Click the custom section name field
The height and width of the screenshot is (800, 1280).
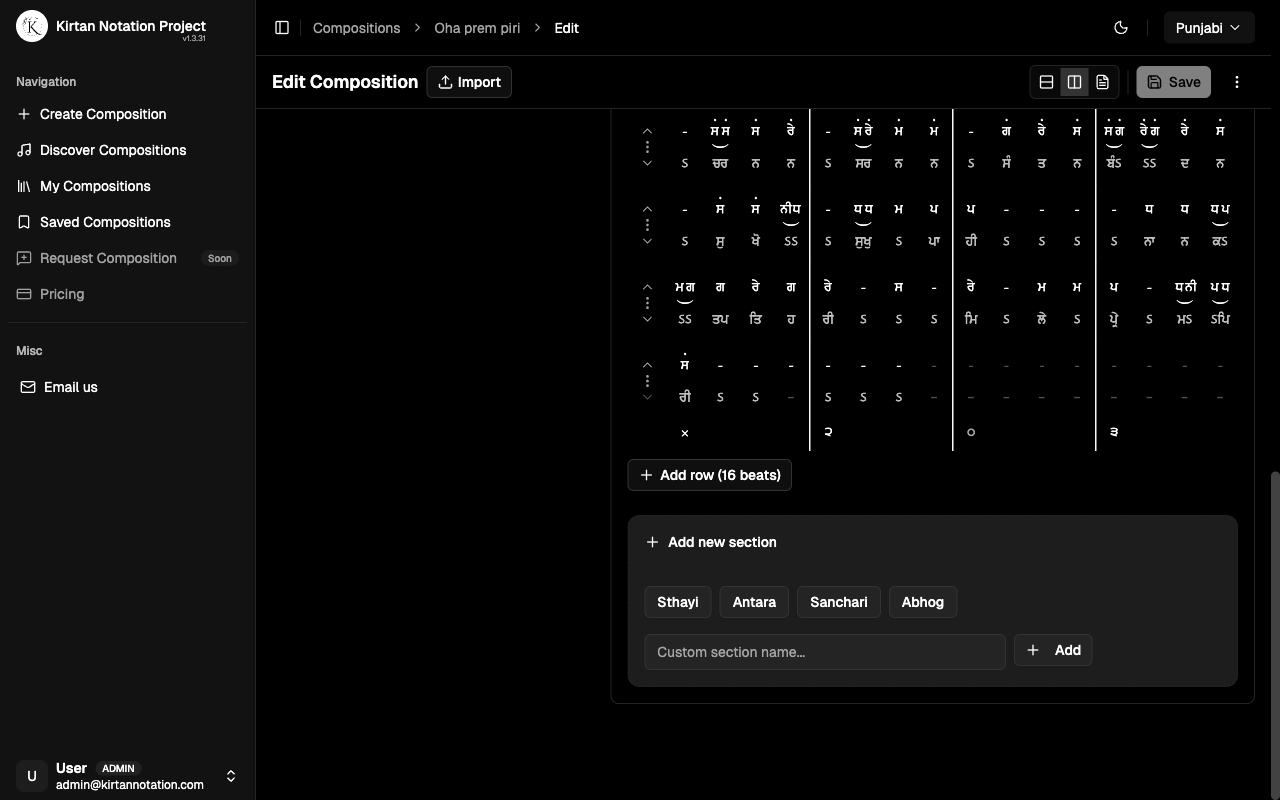pos(825,652)
